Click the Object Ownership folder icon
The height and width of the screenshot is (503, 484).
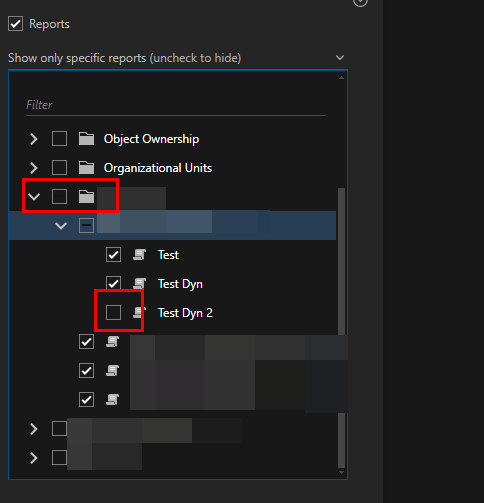pyautogui.click(x=86, y=139)
